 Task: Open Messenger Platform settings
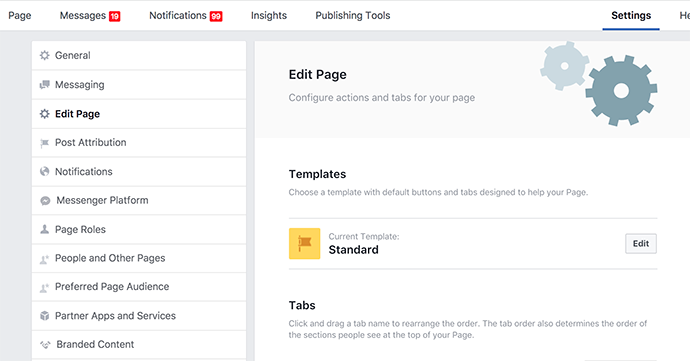(x=139, y=200)
